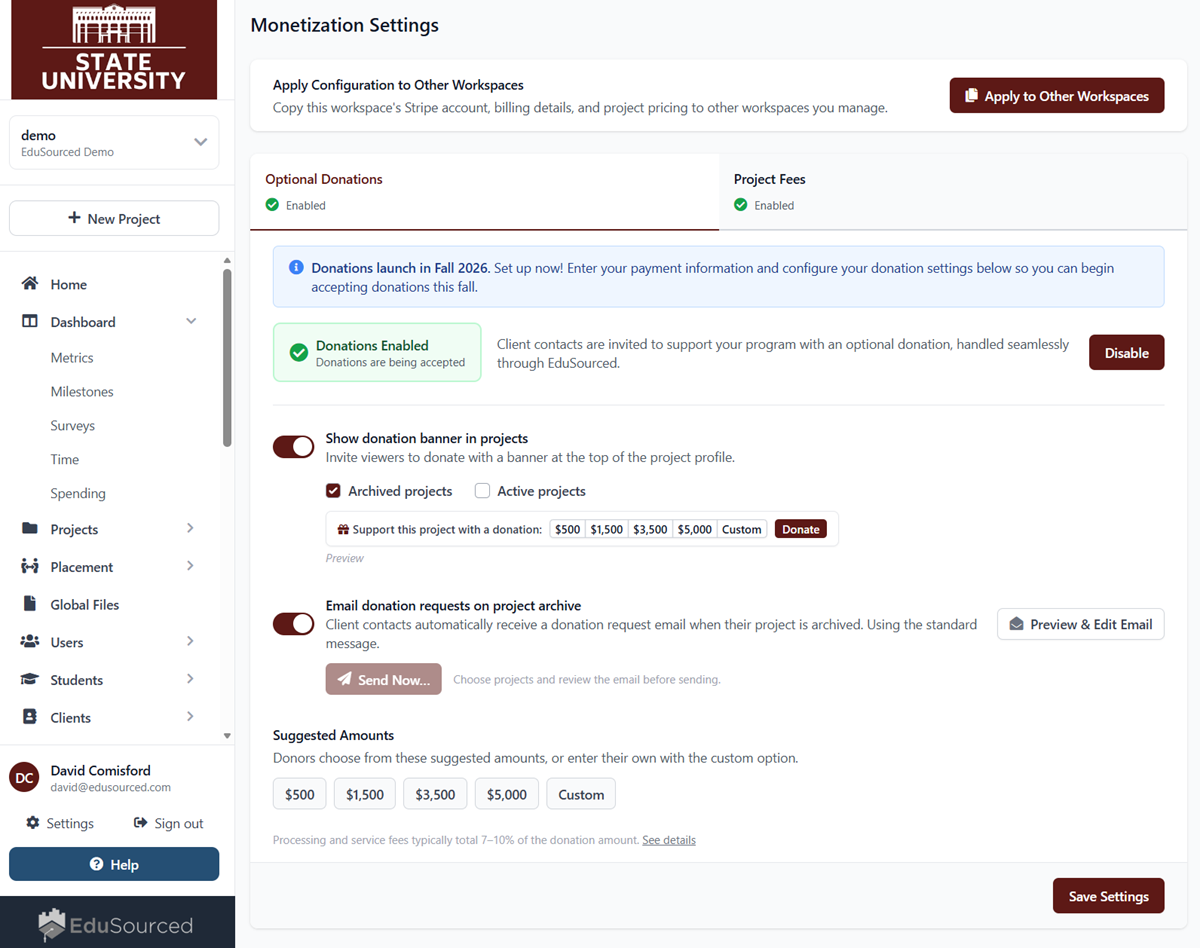The width and height of the screenshot is (1200, 948).
Task: Open Spending under Dashboard
Action: click(78, 494)
